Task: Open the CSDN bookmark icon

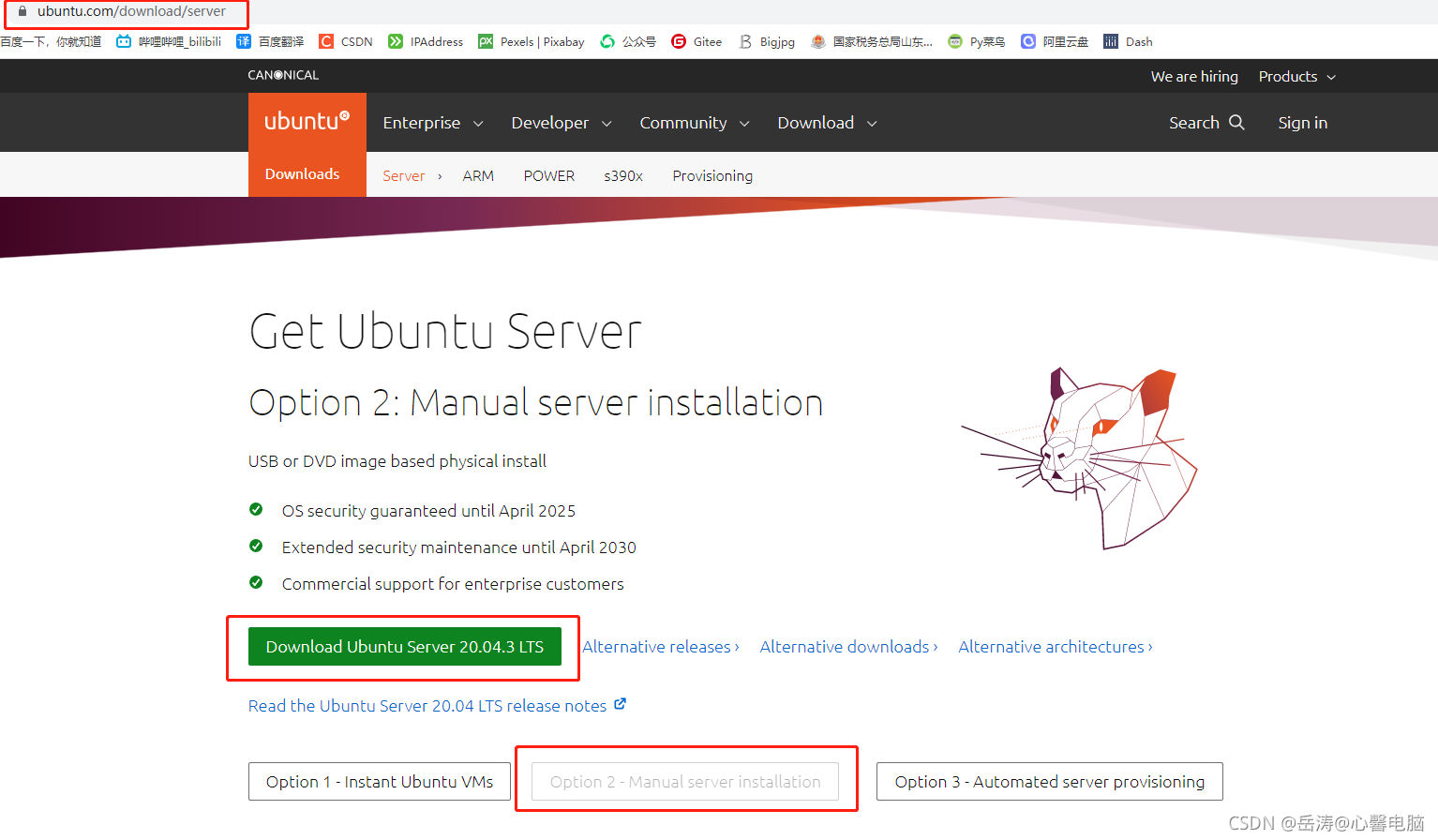Action: (326, 41)
